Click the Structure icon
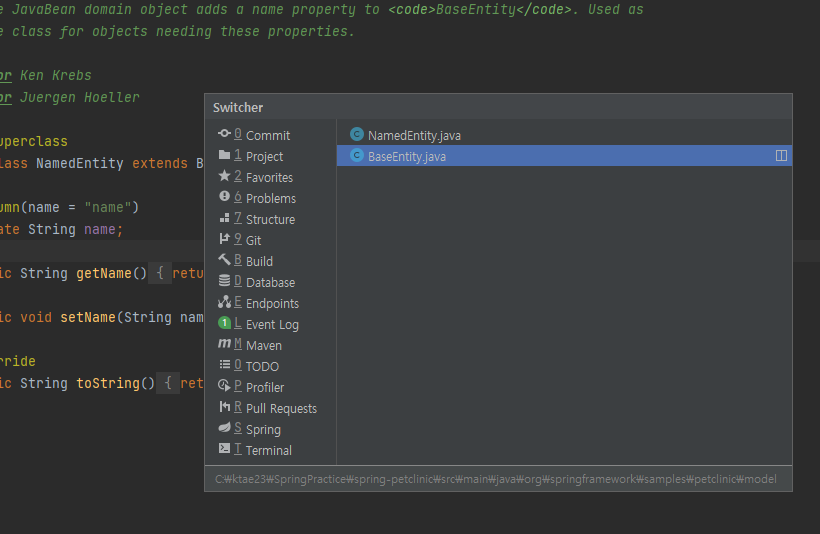Viewport: 820px width, 534px height. click(224, 218)
